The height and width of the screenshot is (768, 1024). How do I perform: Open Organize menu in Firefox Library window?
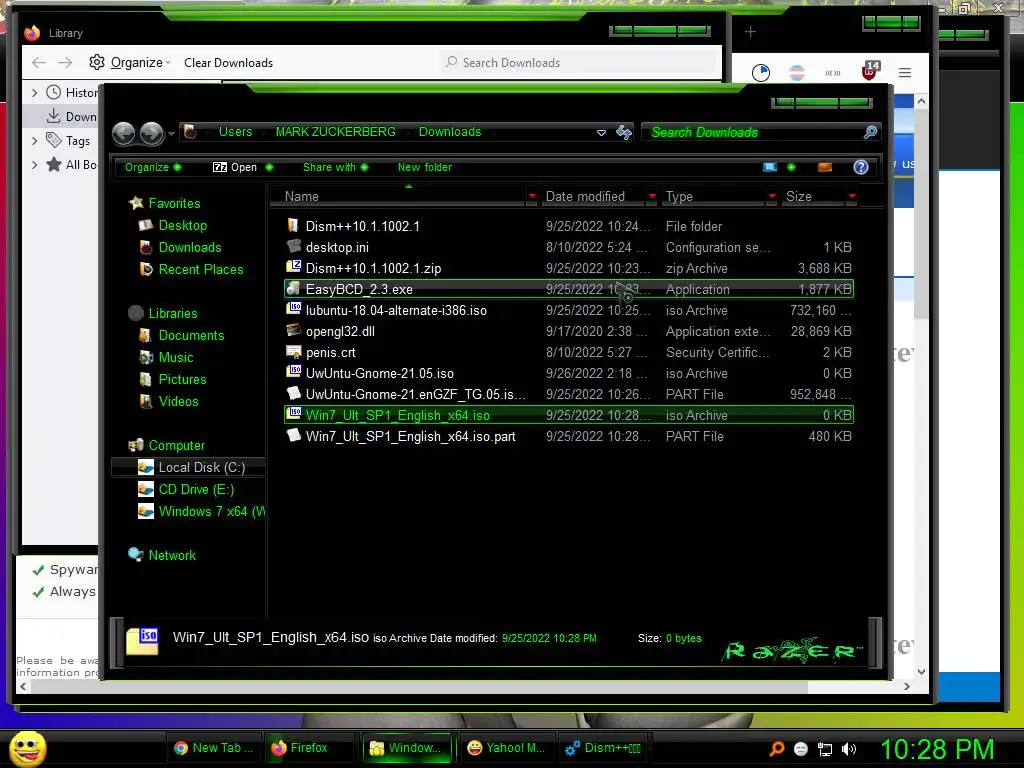point(130,63)
